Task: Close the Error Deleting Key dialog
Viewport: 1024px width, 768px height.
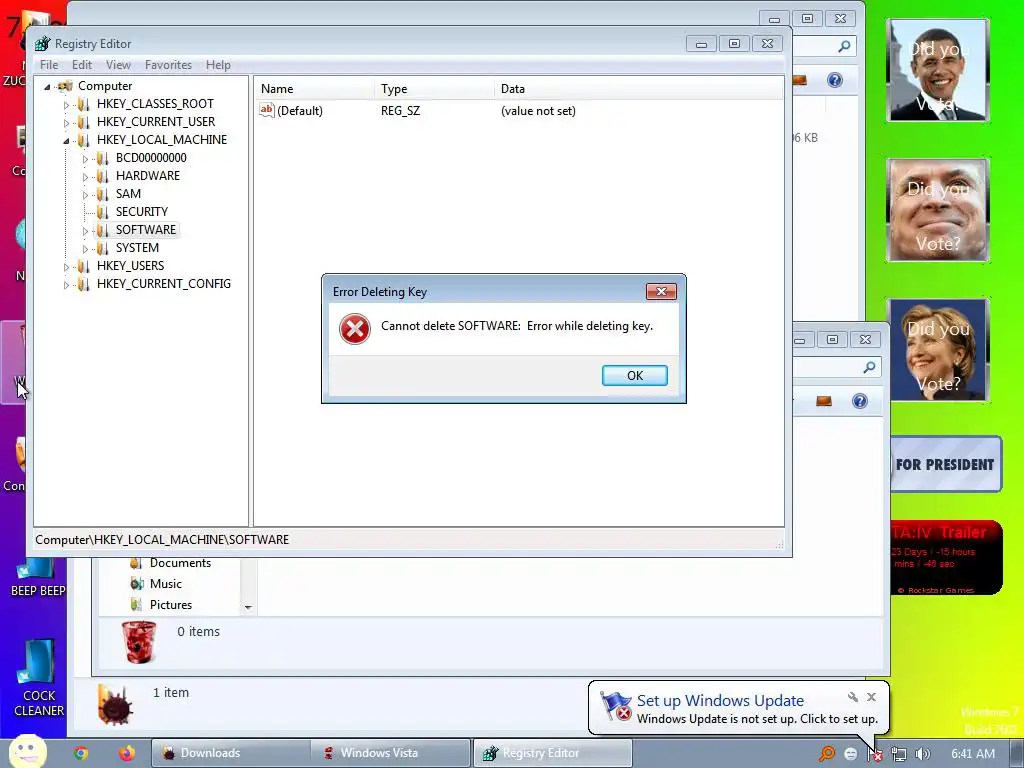Action: coord(661,291)
